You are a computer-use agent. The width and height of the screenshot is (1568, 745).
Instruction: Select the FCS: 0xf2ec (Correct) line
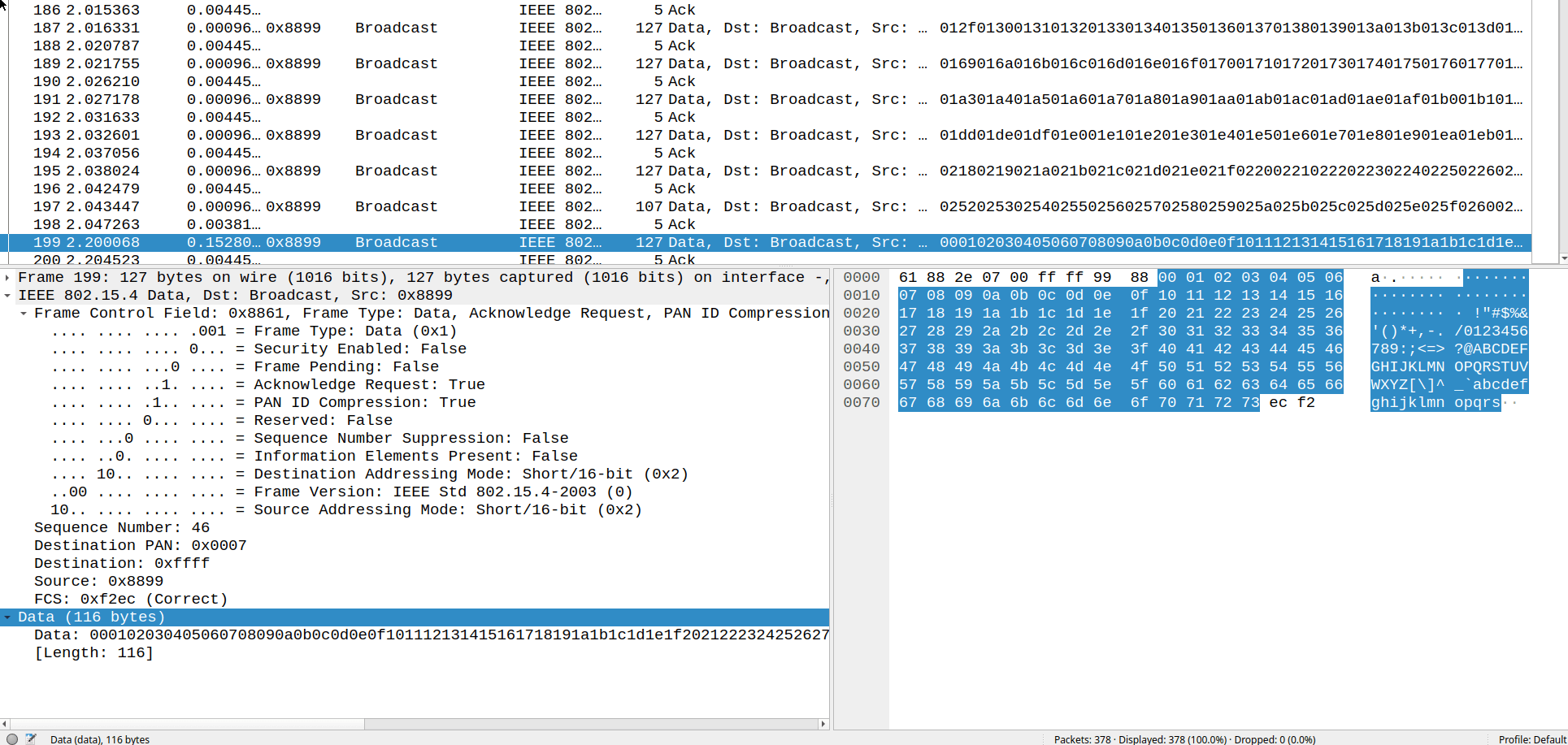pyautogui.click(x=130, y=600)
